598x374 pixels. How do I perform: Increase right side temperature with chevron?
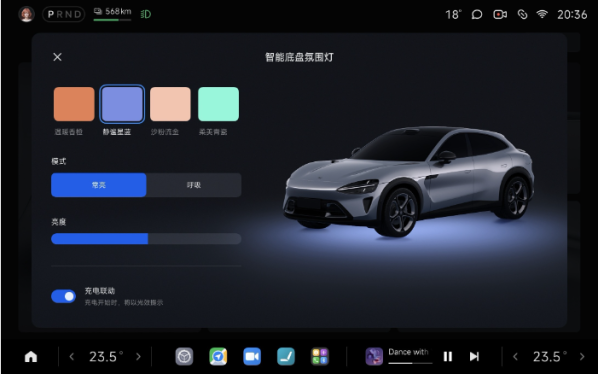point(582,357)
